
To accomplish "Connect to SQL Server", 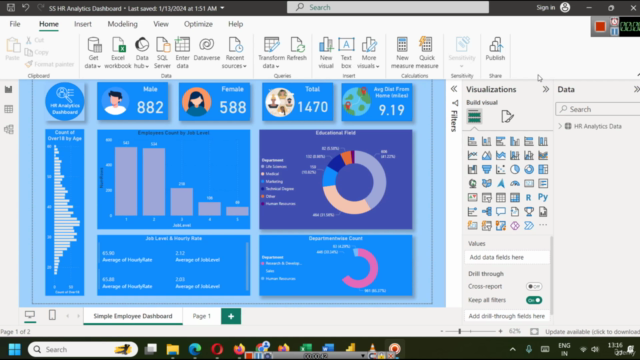I will 162,53.
